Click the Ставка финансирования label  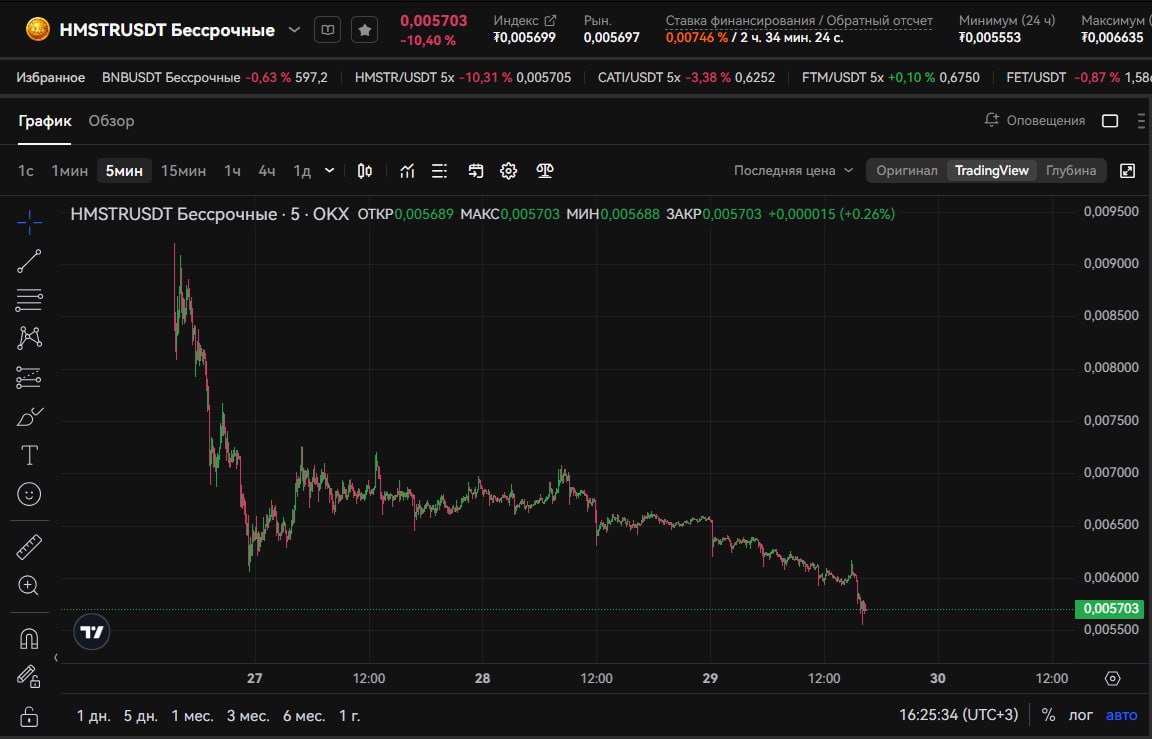pos(799,21)
